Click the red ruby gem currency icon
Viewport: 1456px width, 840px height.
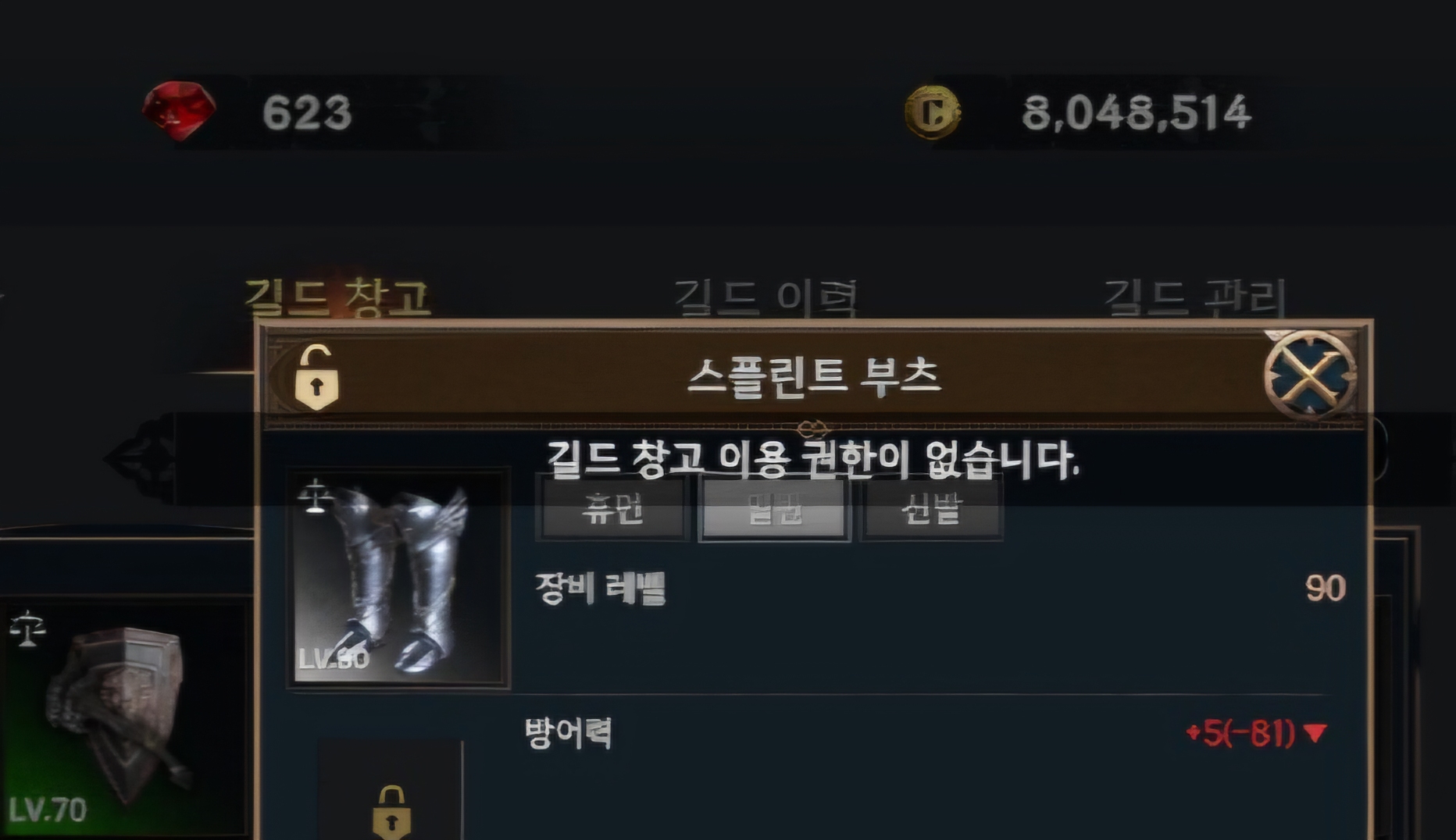tap(180, 111)
